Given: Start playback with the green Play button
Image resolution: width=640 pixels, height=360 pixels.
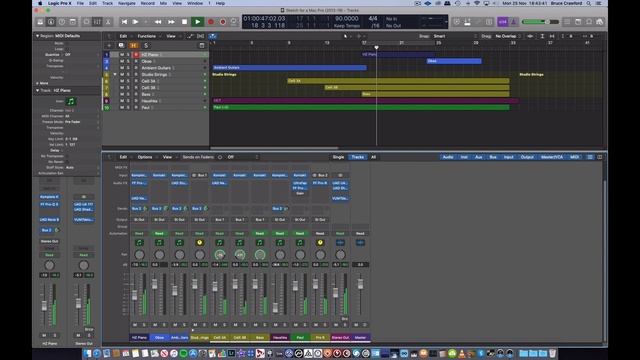Looking at the screenshot, I should (x=198, y=22).
